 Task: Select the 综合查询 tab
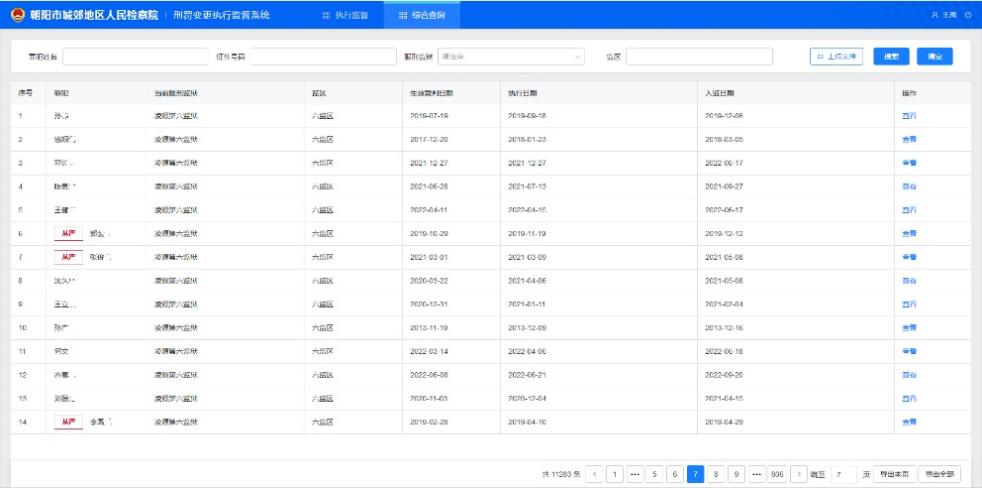pyautogui.click(x=415, y=16)
